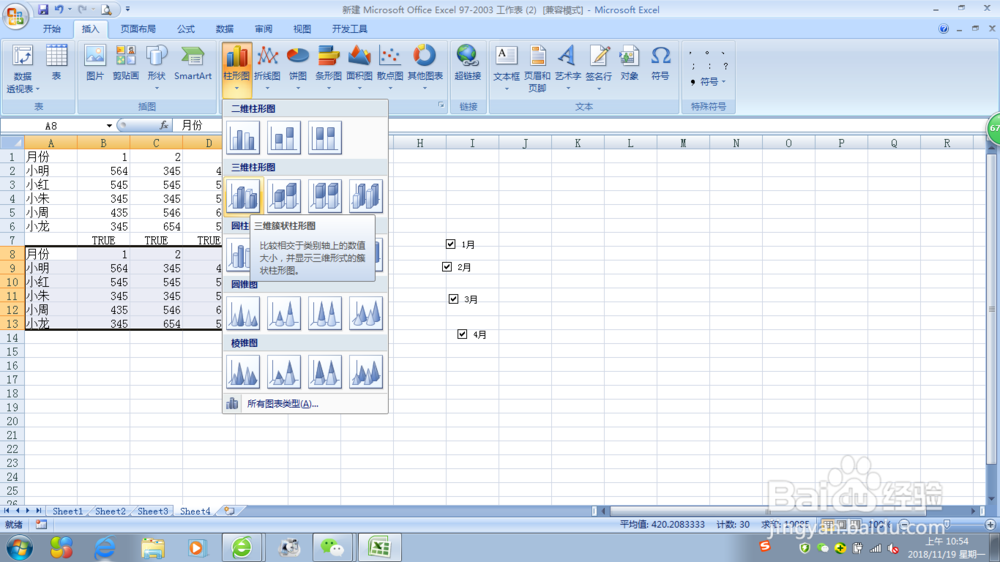
Task: Insert a 表 table
Action: (56, 63)
